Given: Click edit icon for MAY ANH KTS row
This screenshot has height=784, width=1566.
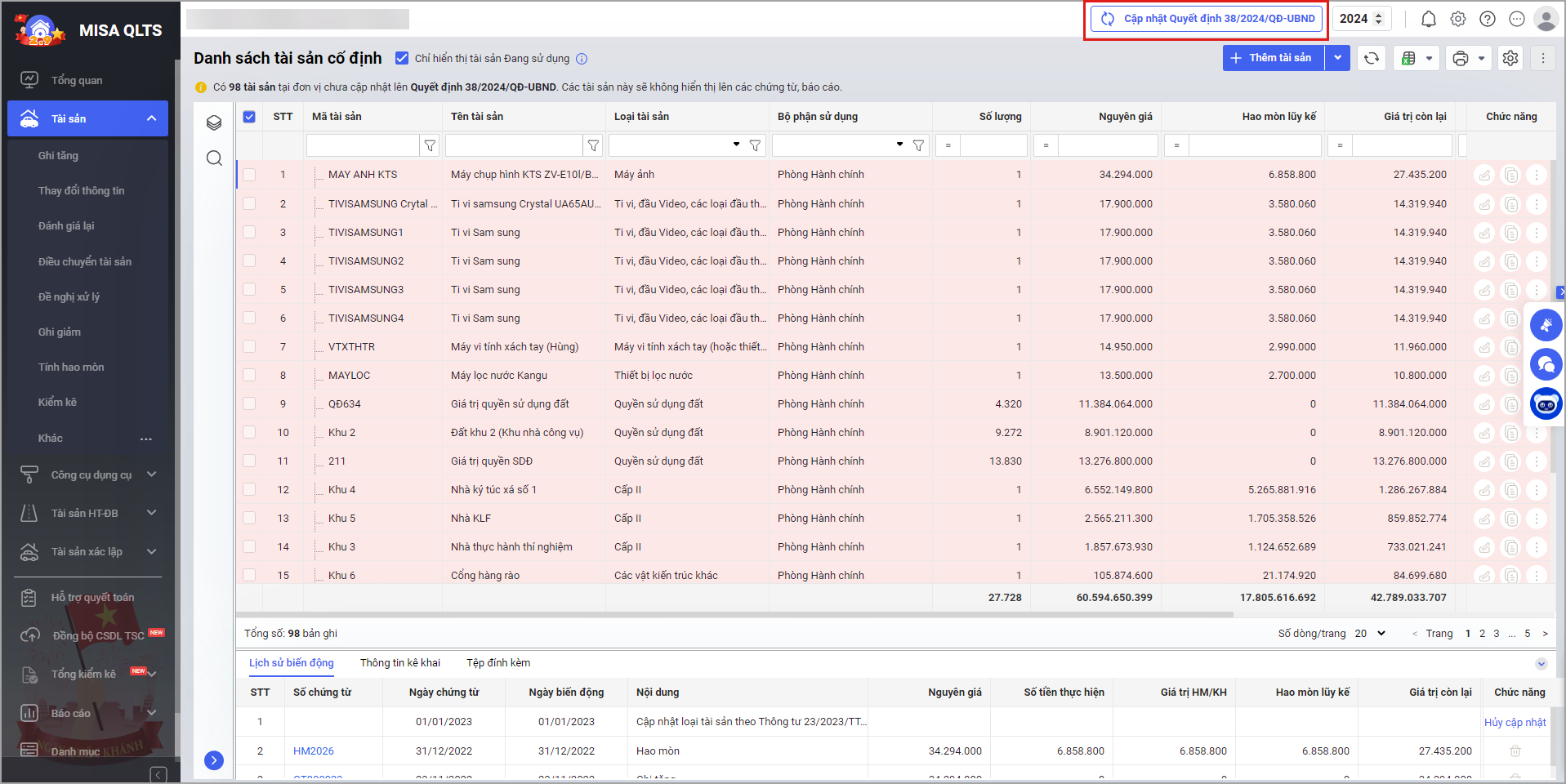Looking at the screenshot, I should (x=1484, y=175).
